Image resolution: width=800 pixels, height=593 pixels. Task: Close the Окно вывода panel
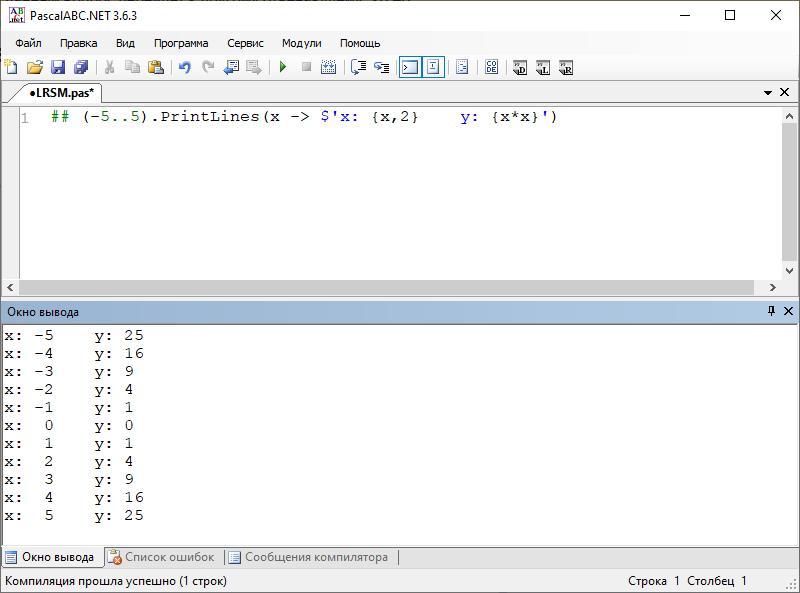point(788,311)
